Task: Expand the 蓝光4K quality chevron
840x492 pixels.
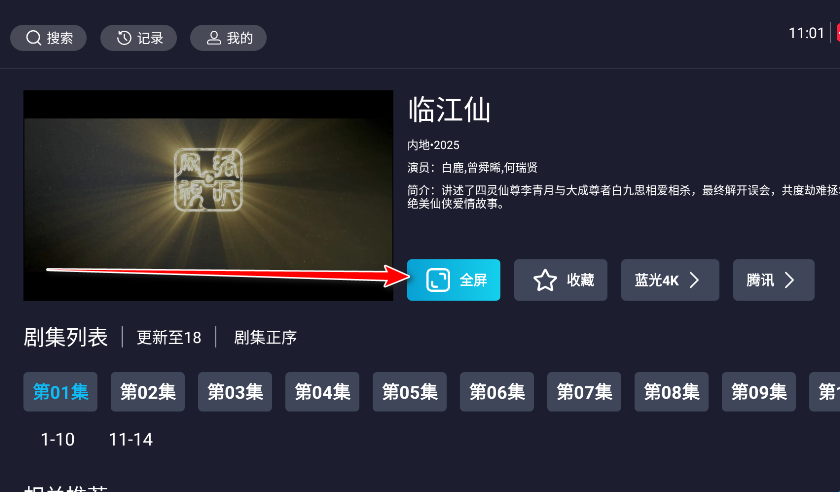Action: click(x=694, y=280)
